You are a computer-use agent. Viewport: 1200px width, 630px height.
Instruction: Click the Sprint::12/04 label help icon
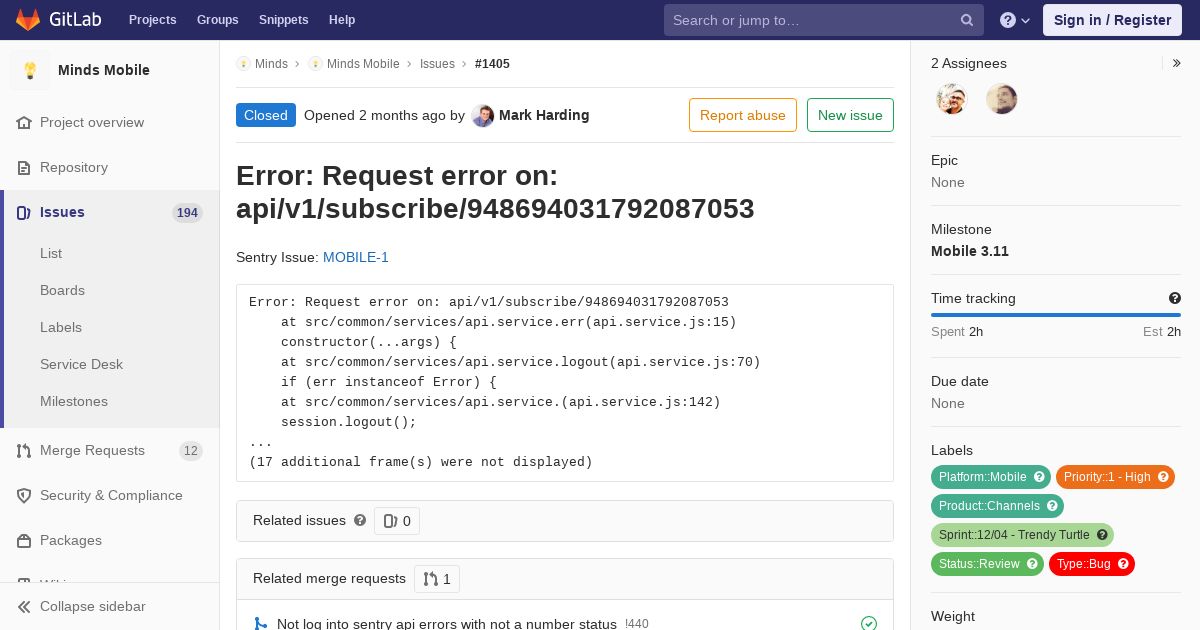(x=1102, y=535)
